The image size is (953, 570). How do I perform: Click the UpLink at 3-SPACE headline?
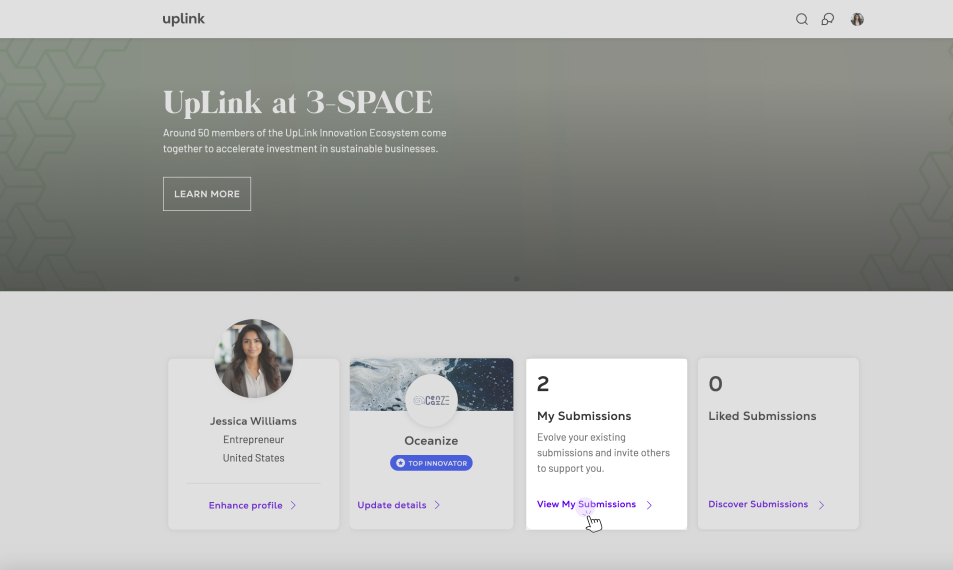298,102
